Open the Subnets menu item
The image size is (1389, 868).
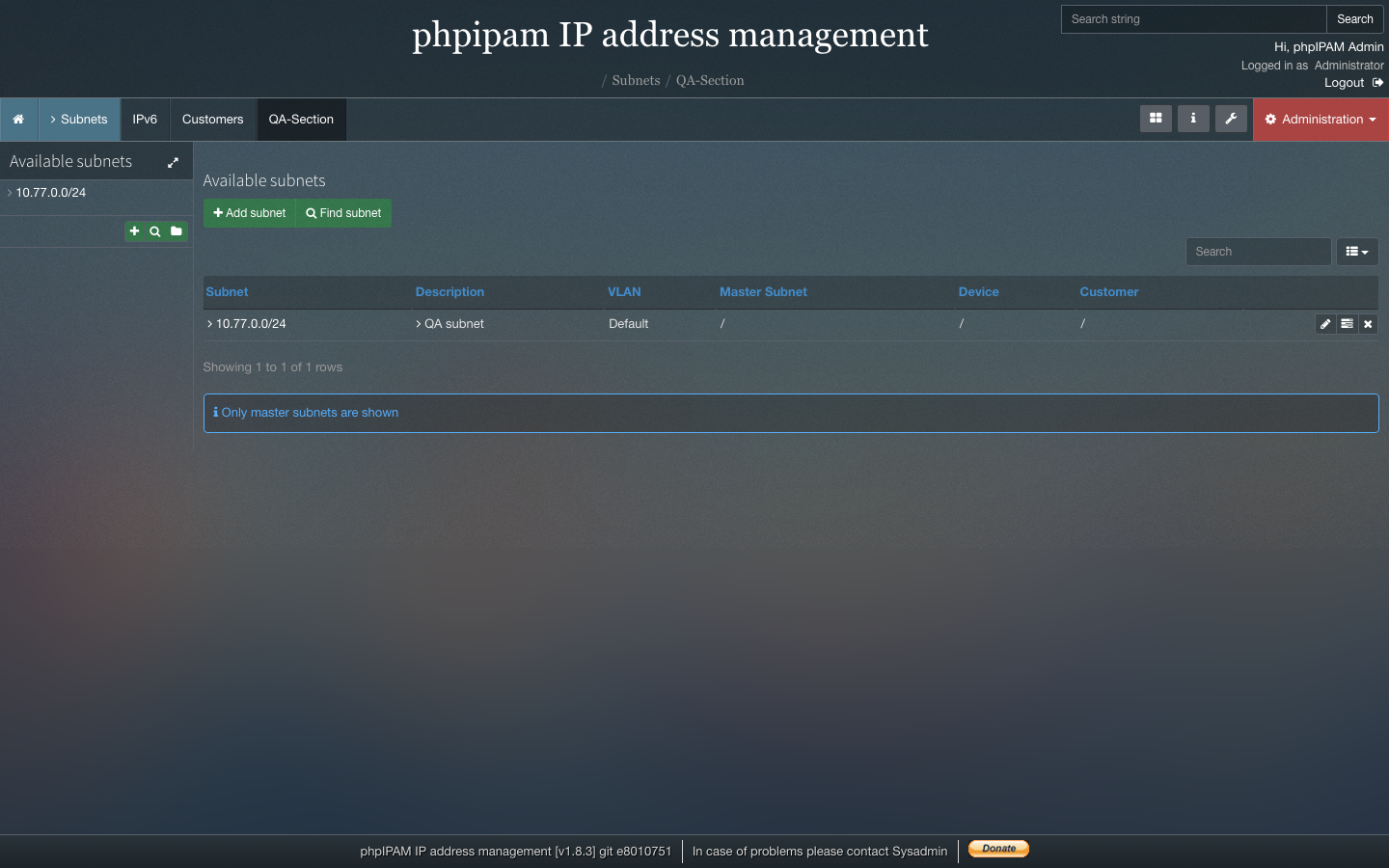[x=79, y=120]
